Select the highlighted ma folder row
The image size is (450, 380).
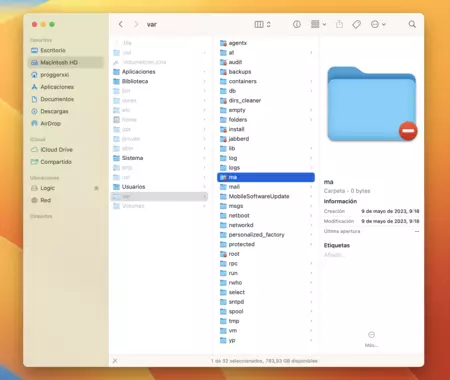click(x=266, y=177)
